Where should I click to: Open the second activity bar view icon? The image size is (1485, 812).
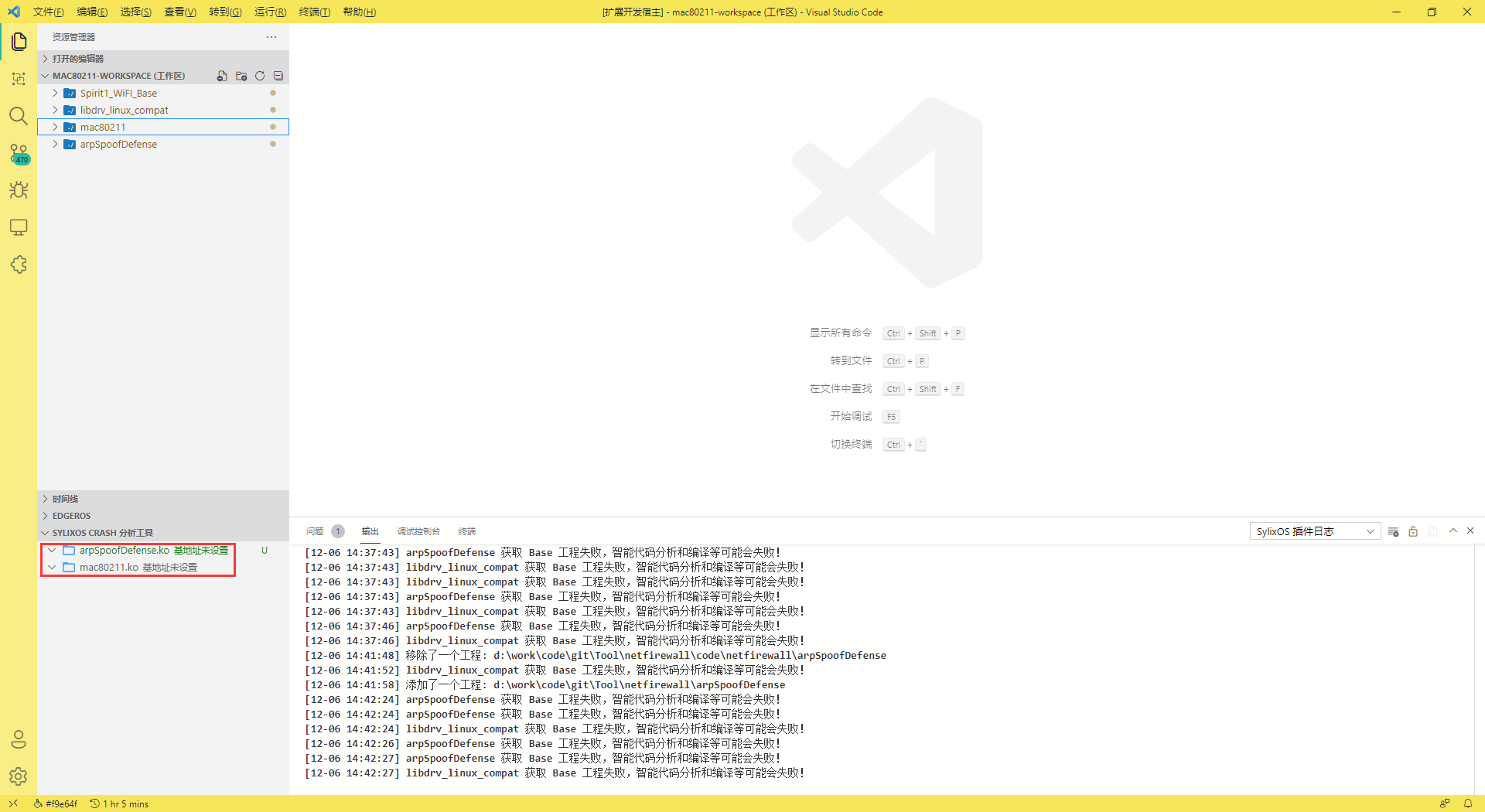click(x=19, y=79)
